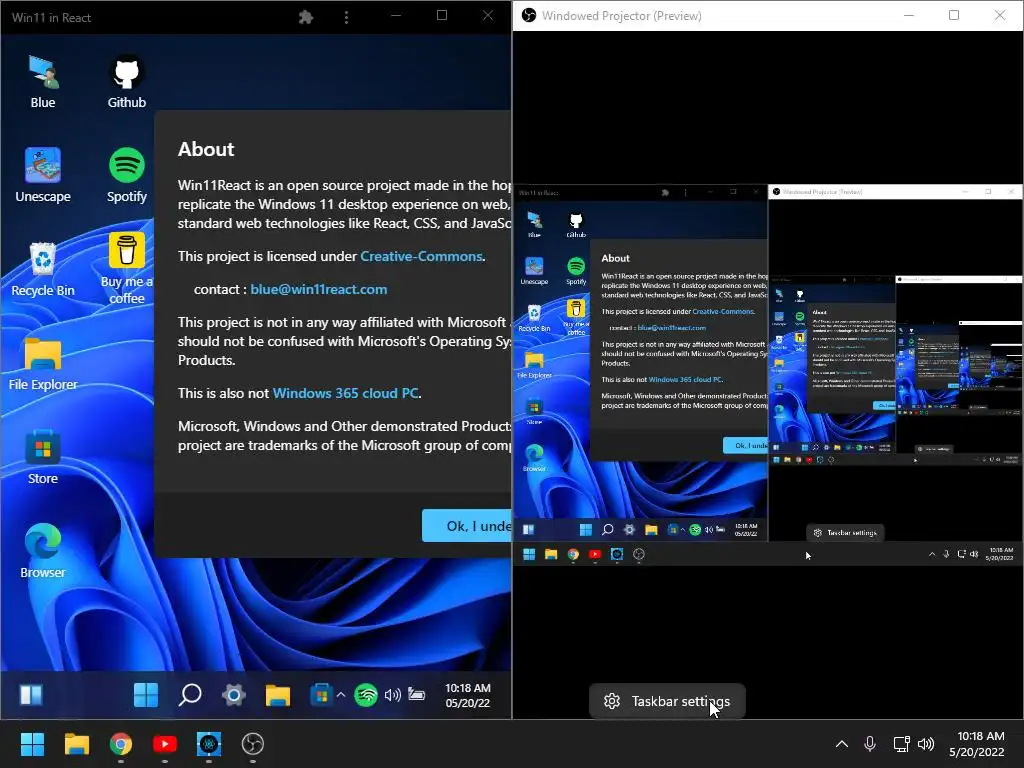Maximize the Windowed Projector window

click(x=953, y=15)
